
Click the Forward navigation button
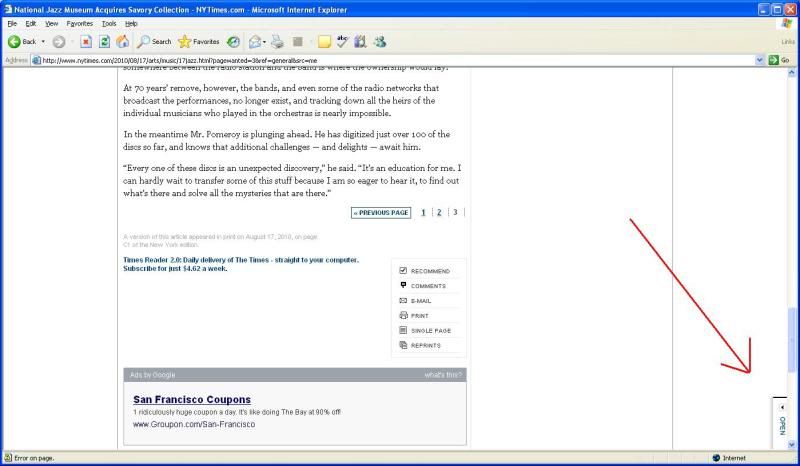[x=59, y=42]
